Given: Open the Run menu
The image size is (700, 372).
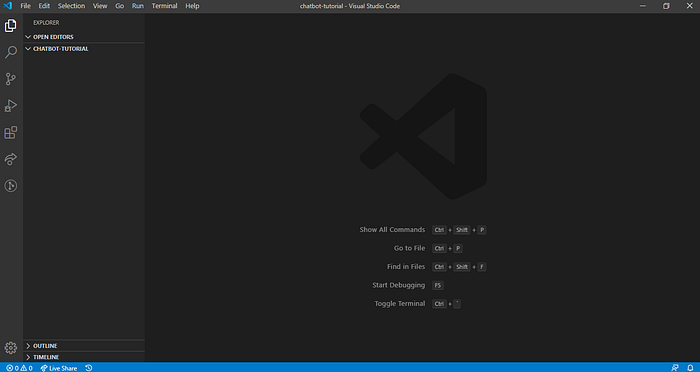Looking at the screenshot, I should 138,6.
